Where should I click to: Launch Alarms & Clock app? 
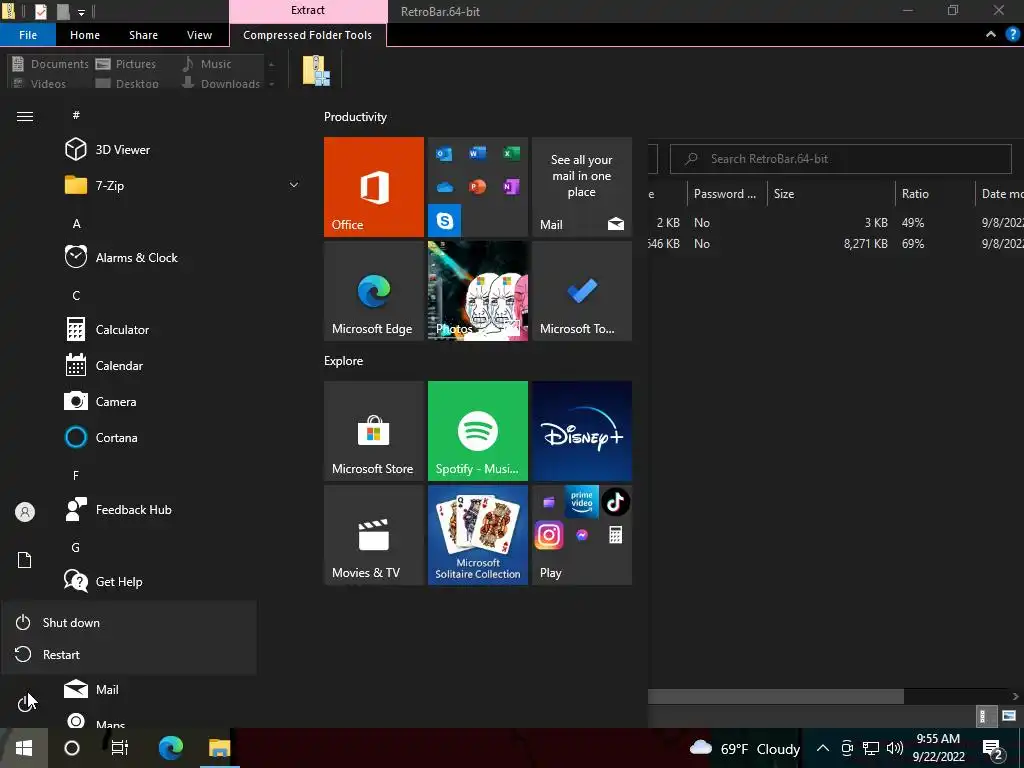pyautogui.click(x=121, y=257)
